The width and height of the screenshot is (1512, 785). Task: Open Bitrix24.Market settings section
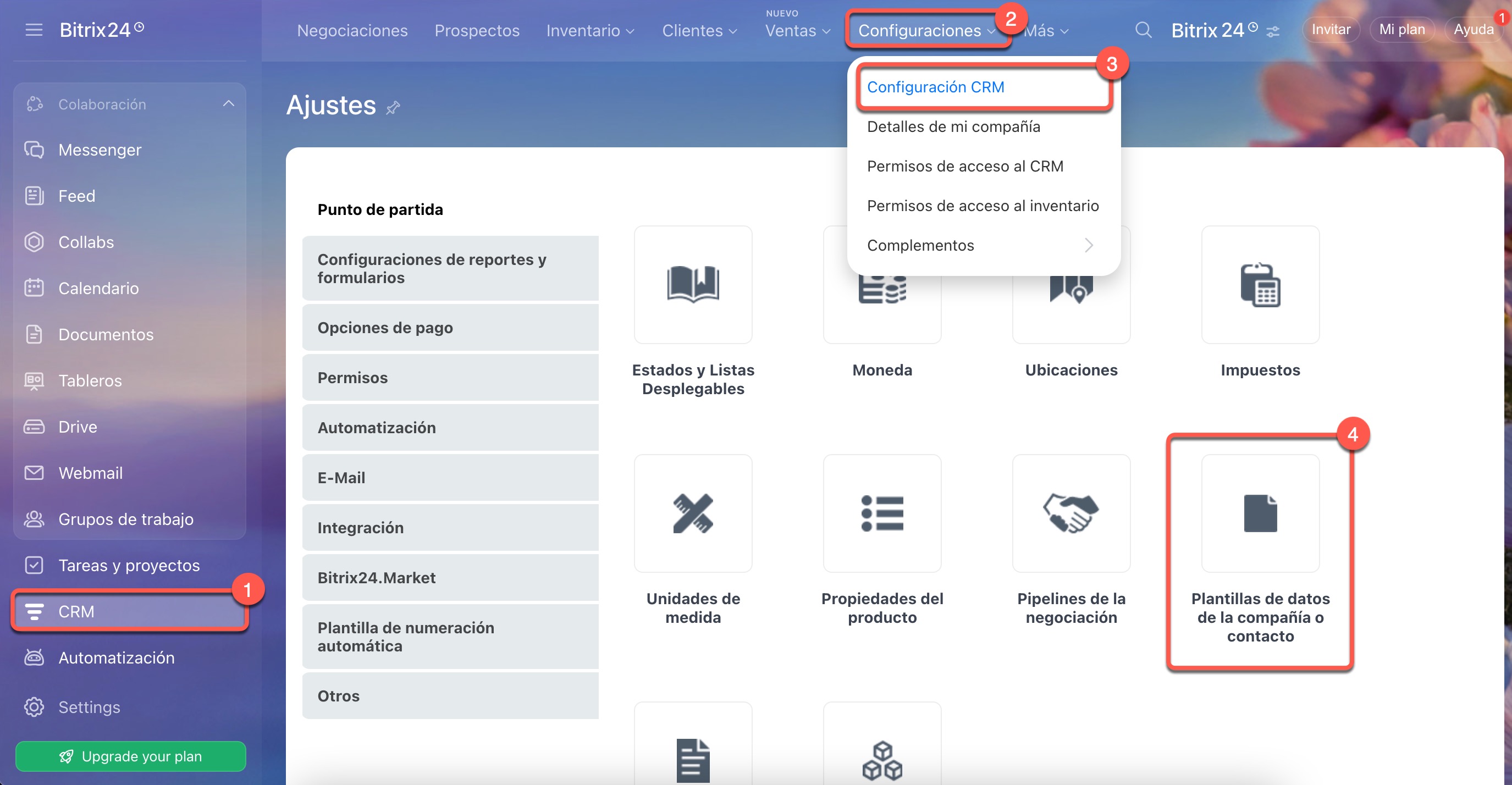tap(450, 577)
